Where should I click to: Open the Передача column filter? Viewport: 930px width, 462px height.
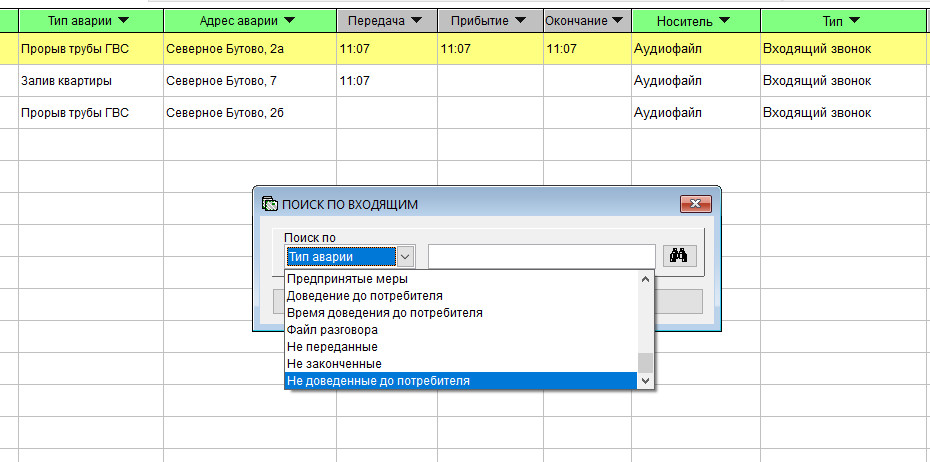coord(416,21)
